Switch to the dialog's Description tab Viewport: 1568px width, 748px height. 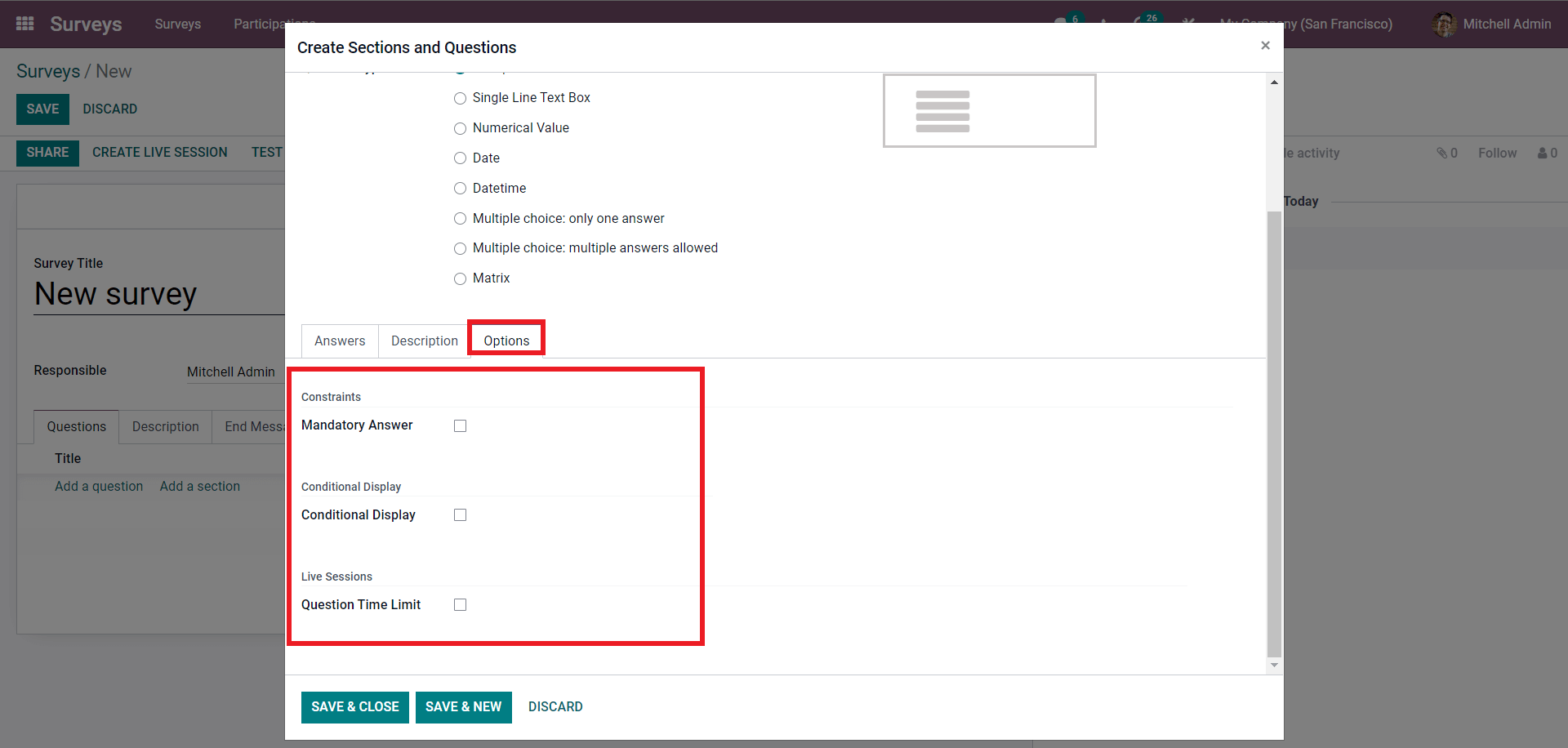click(425, 341)
